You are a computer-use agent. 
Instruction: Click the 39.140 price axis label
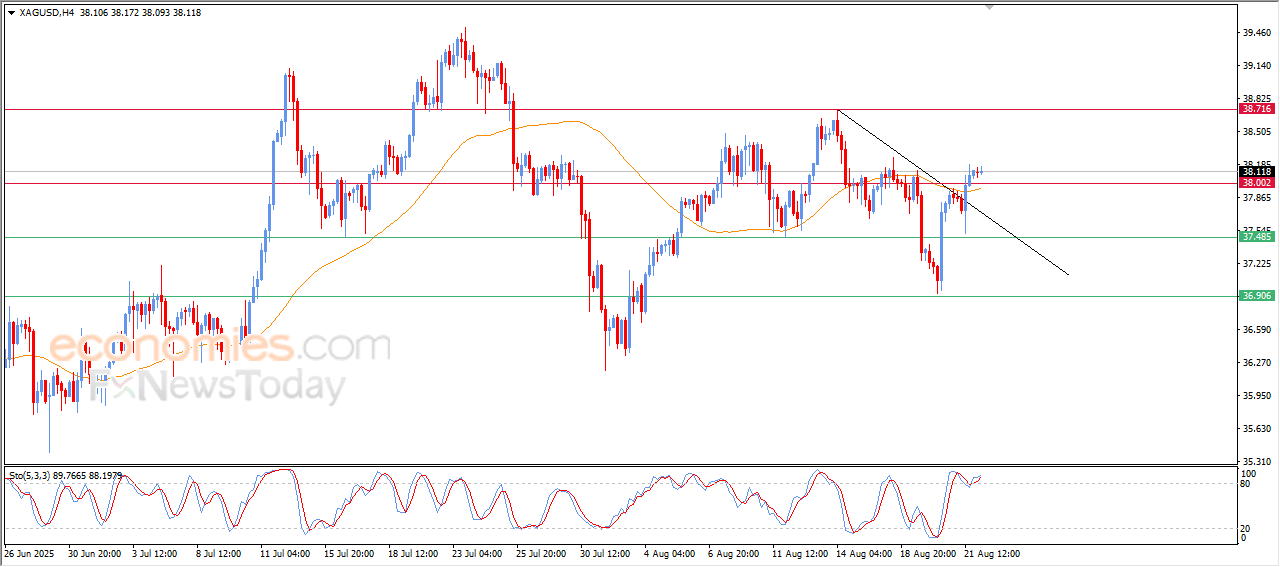(1256, 66)
